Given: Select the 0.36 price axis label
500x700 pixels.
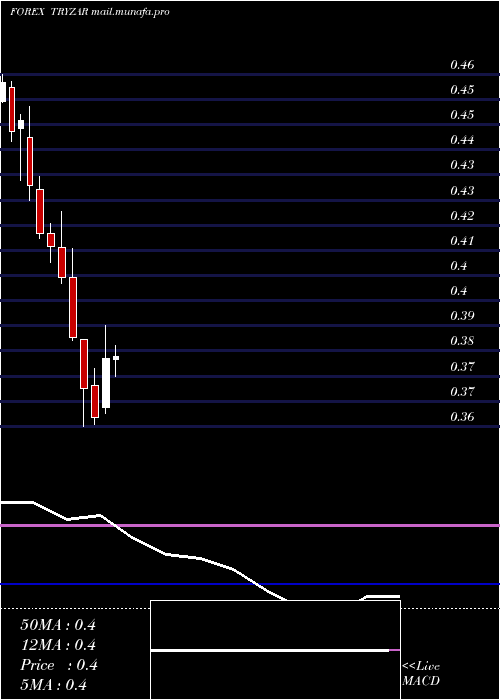Looking at the screenshot, I should click(462, 417).
